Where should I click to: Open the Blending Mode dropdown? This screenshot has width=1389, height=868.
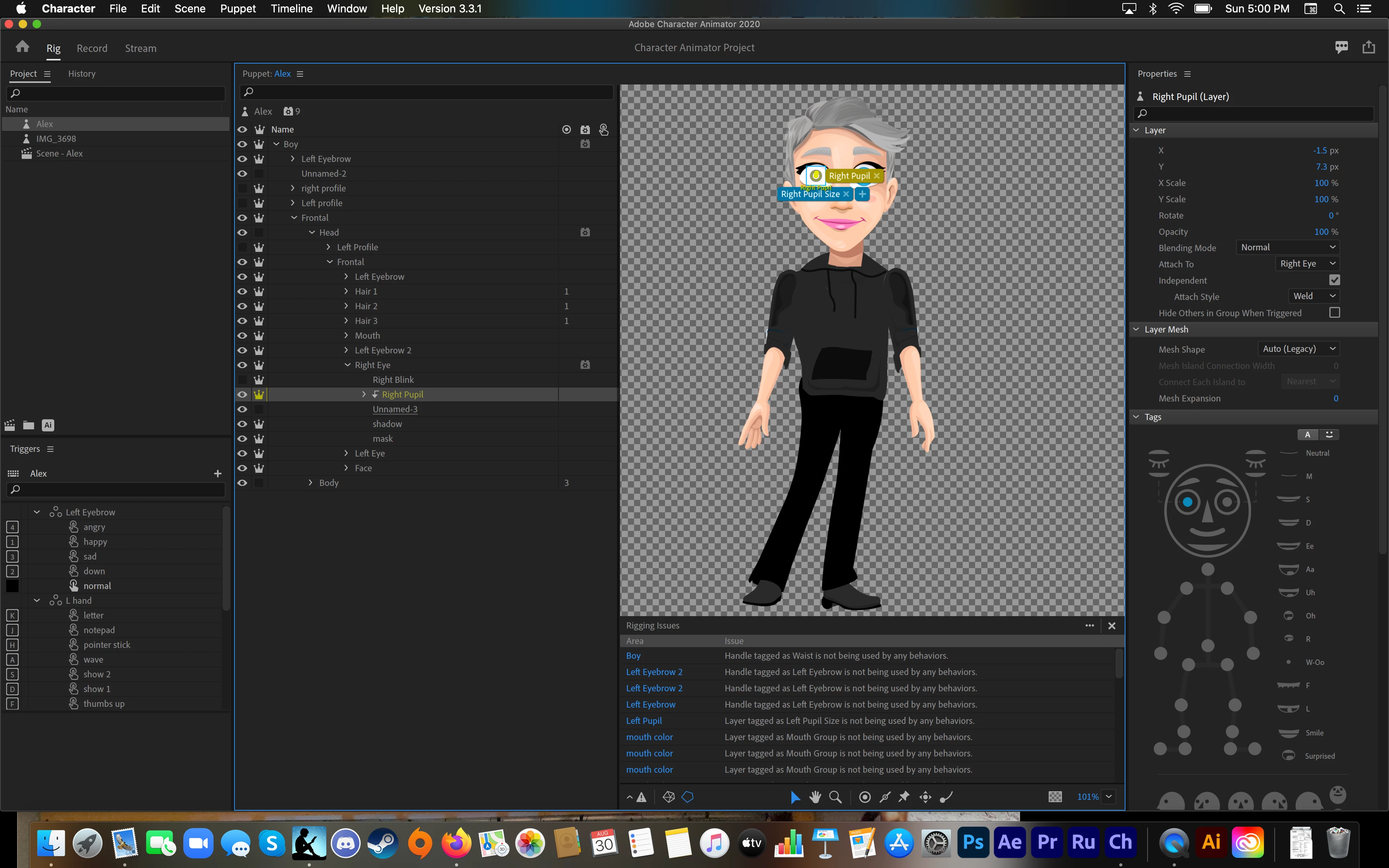click(1288, 248)
